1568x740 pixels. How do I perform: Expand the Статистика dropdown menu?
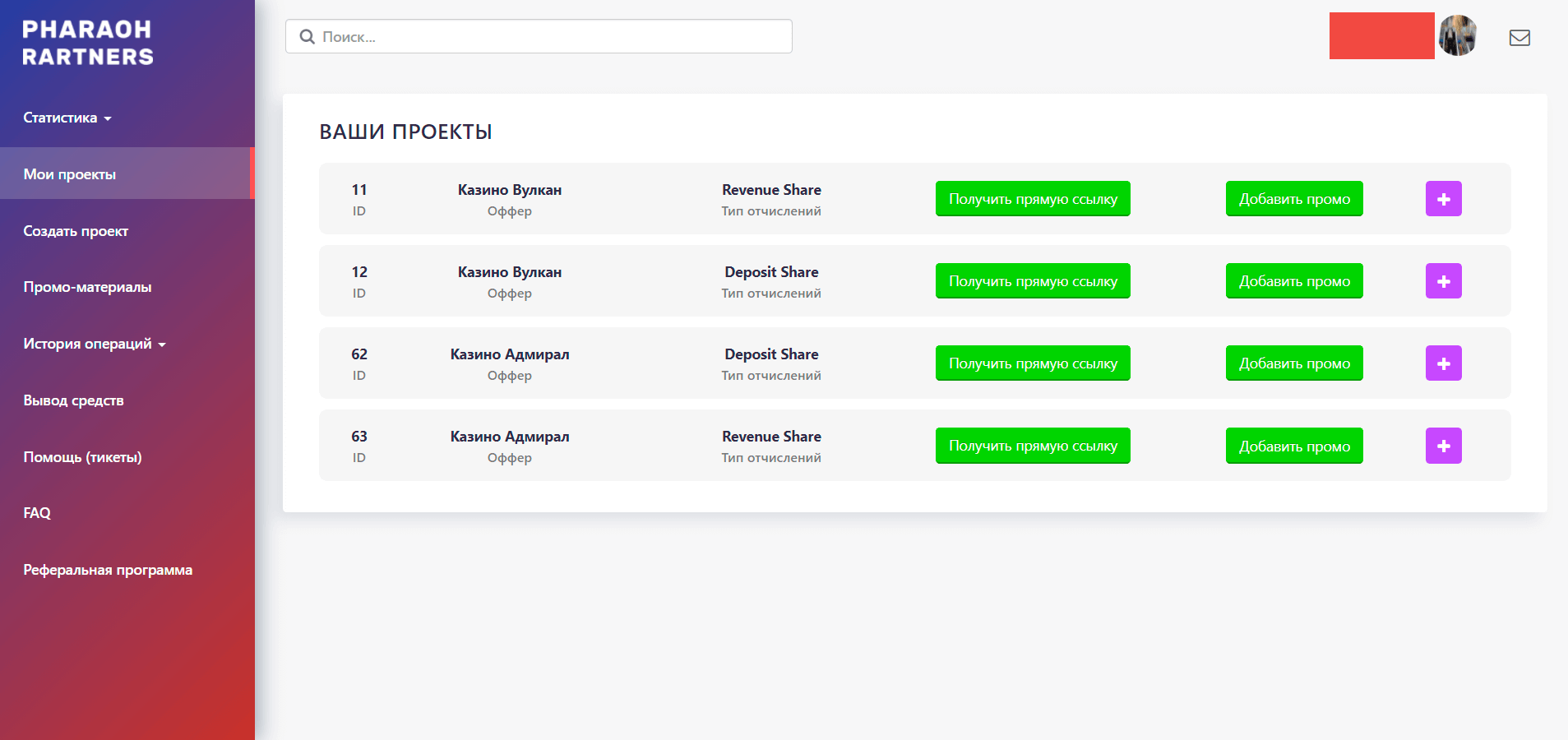[x=67, y=118]
